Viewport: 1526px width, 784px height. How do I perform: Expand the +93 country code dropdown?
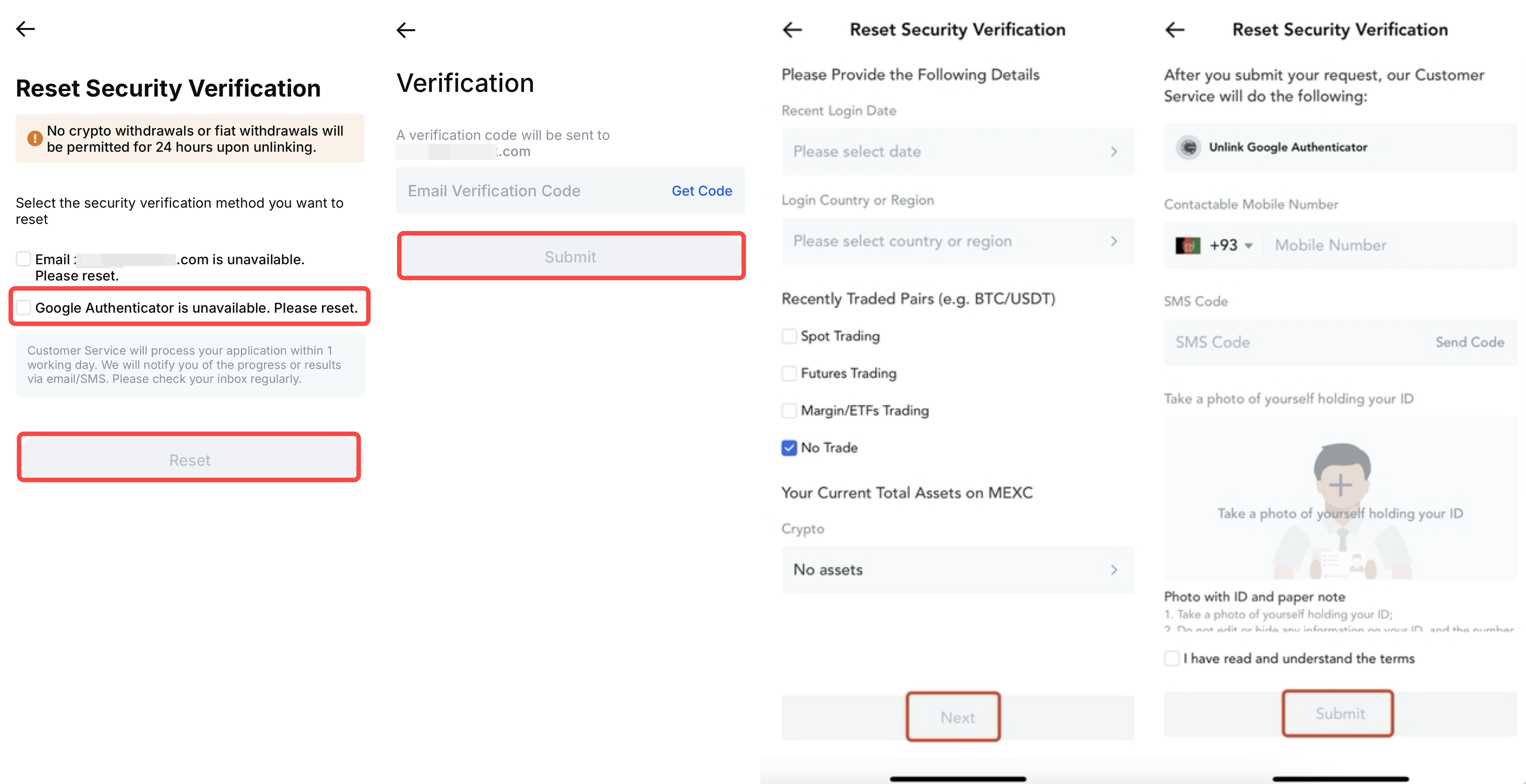pos(1231,245)
